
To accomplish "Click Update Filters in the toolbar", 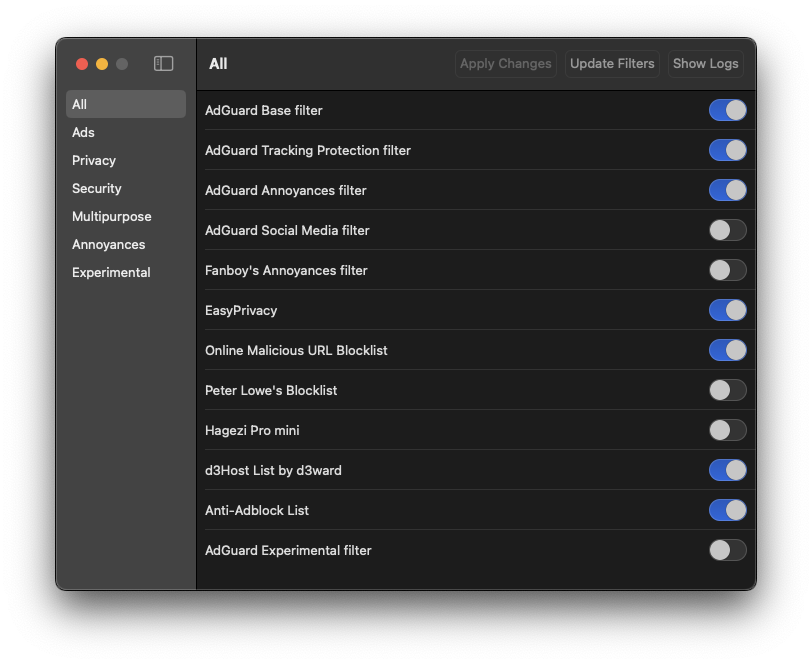I will (612, 64).
